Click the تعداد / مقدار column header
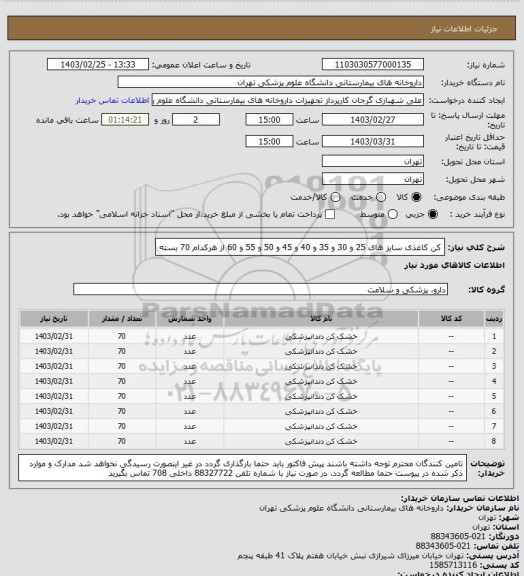524x576 pixels. (122, 319)
